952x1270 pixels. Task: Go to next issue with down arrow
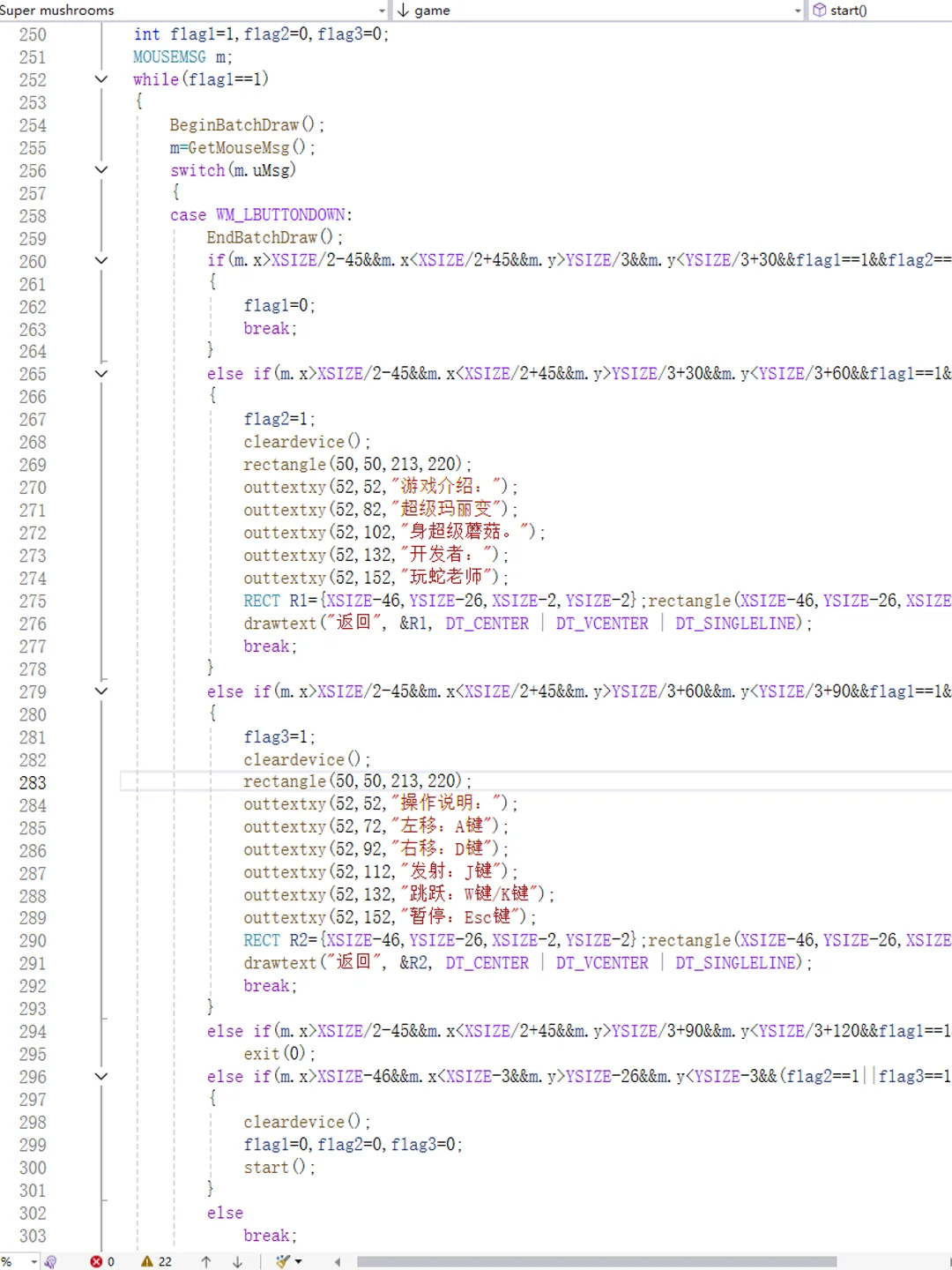click(x=237, y=1262)
